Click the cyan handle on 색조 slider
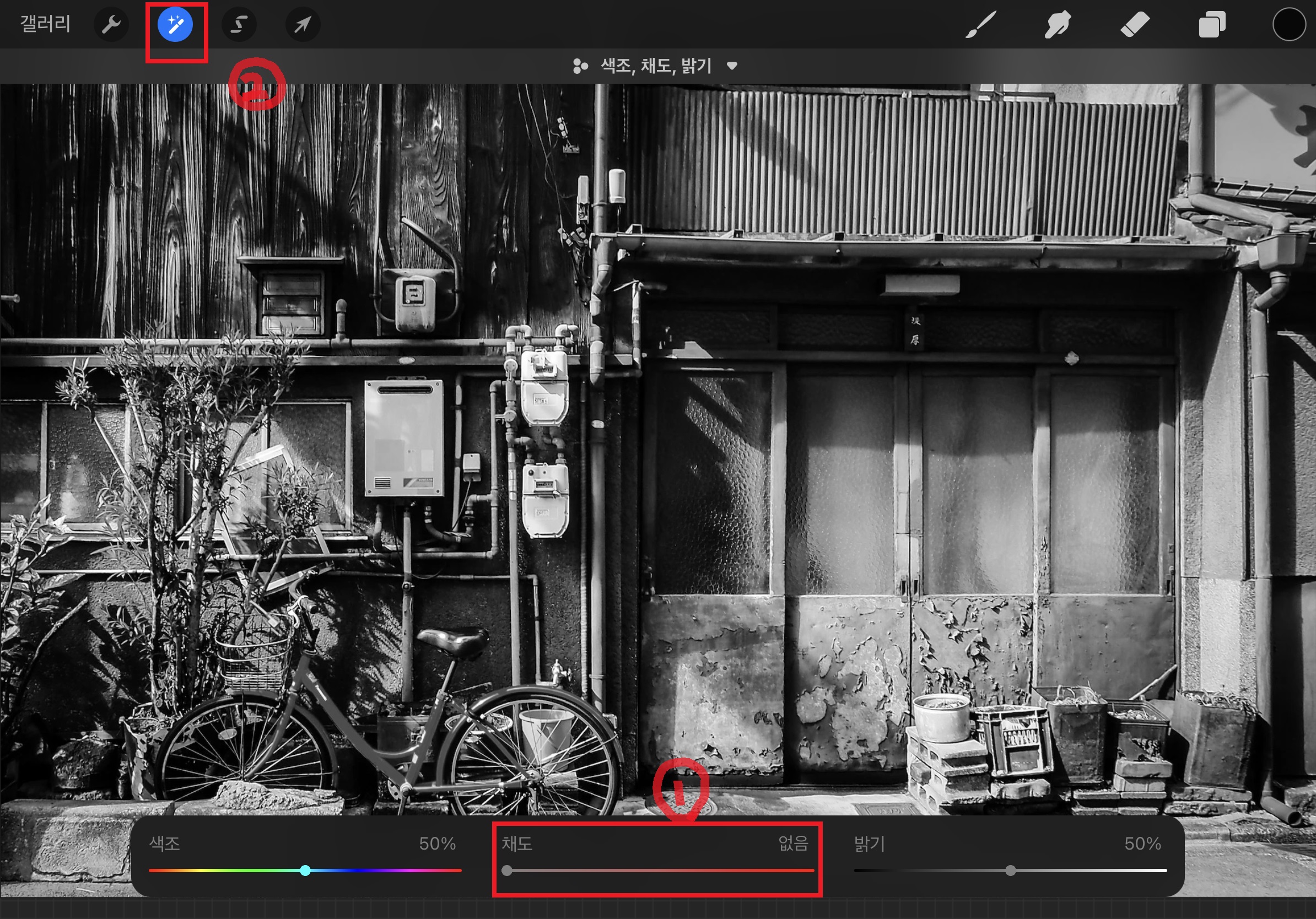 pos(305,871)
